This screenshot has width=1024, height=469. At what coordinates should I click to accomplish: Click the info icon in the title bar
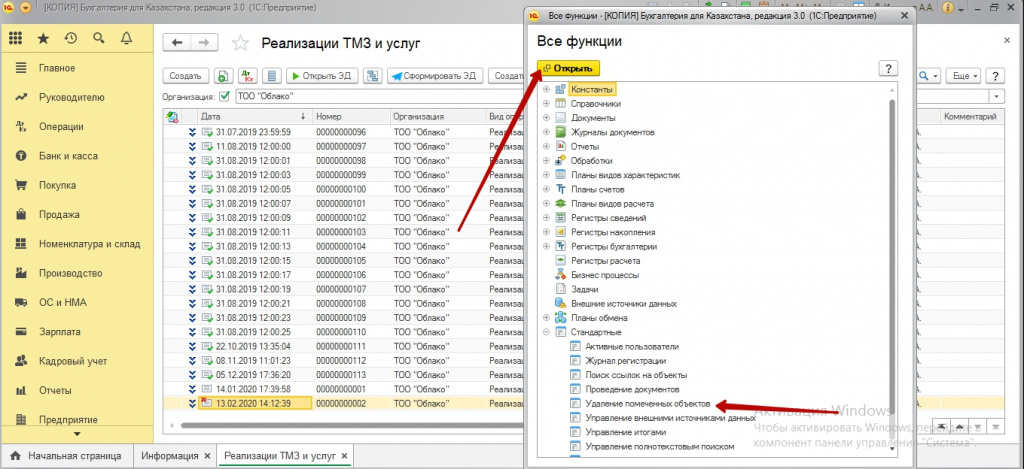point(946,8)
